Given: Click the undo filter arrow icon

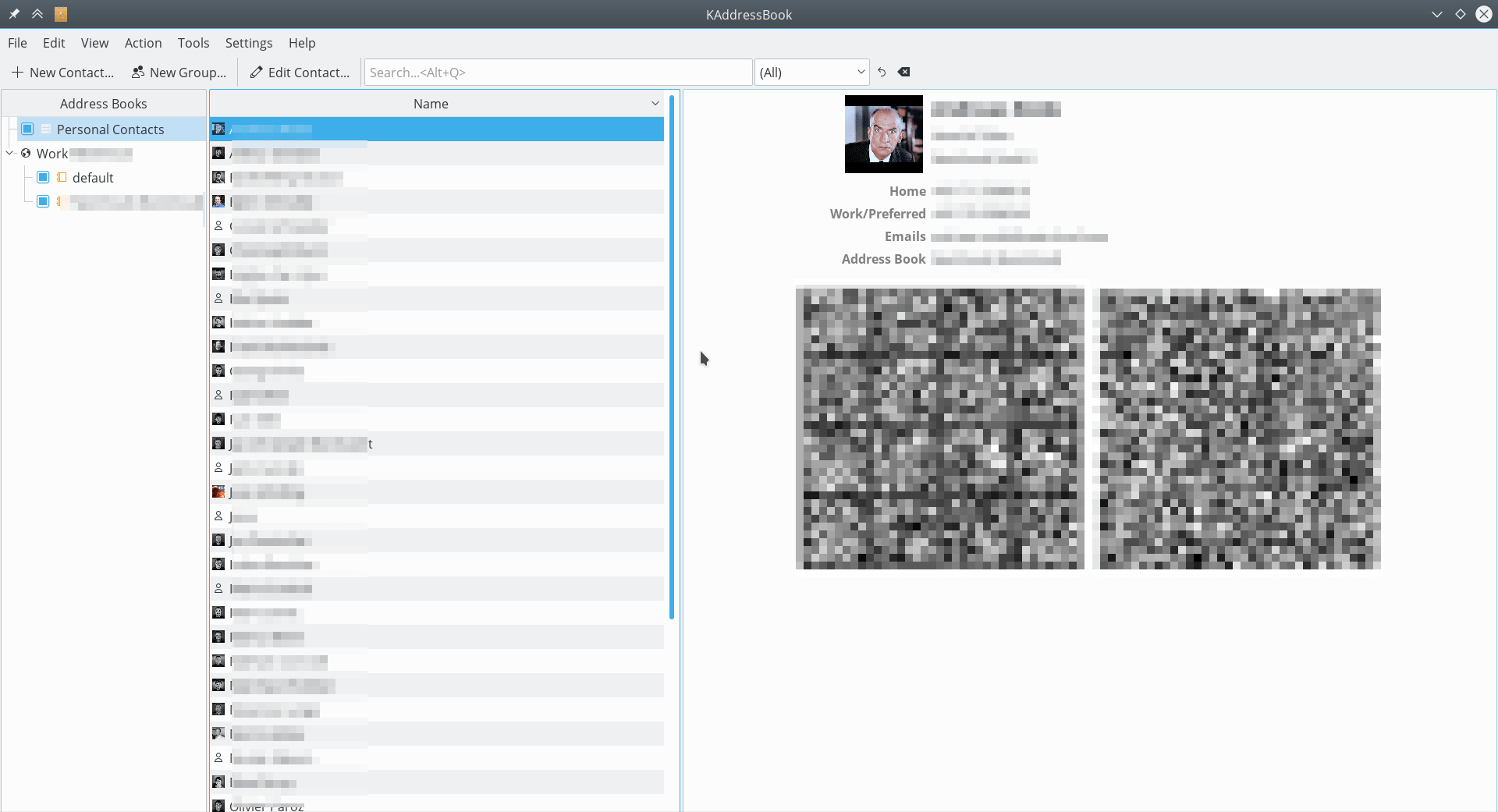Looking at the screenshot, I should pos(882,72).
